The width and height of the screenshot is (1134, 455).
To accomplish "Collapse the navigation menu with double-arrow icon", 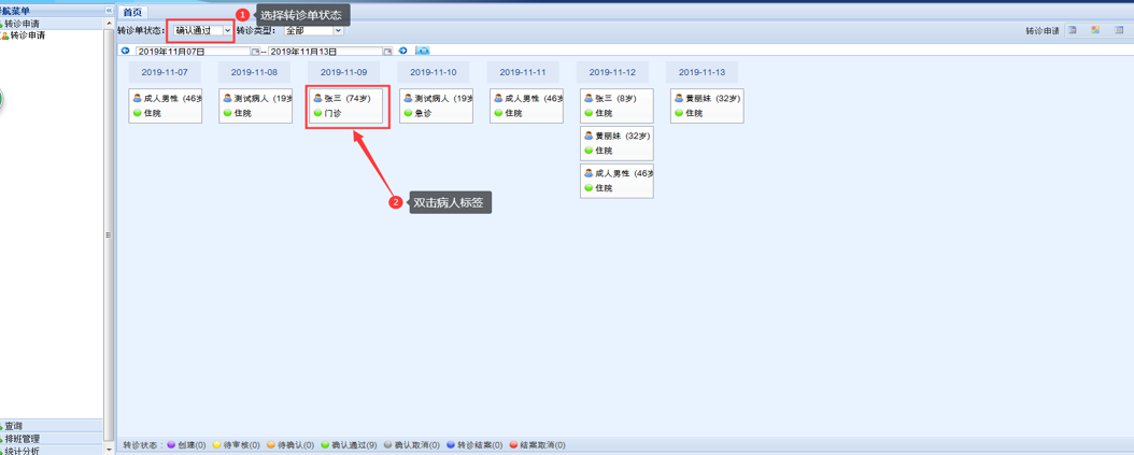I will pyautogui.click(x=108, y=11).
